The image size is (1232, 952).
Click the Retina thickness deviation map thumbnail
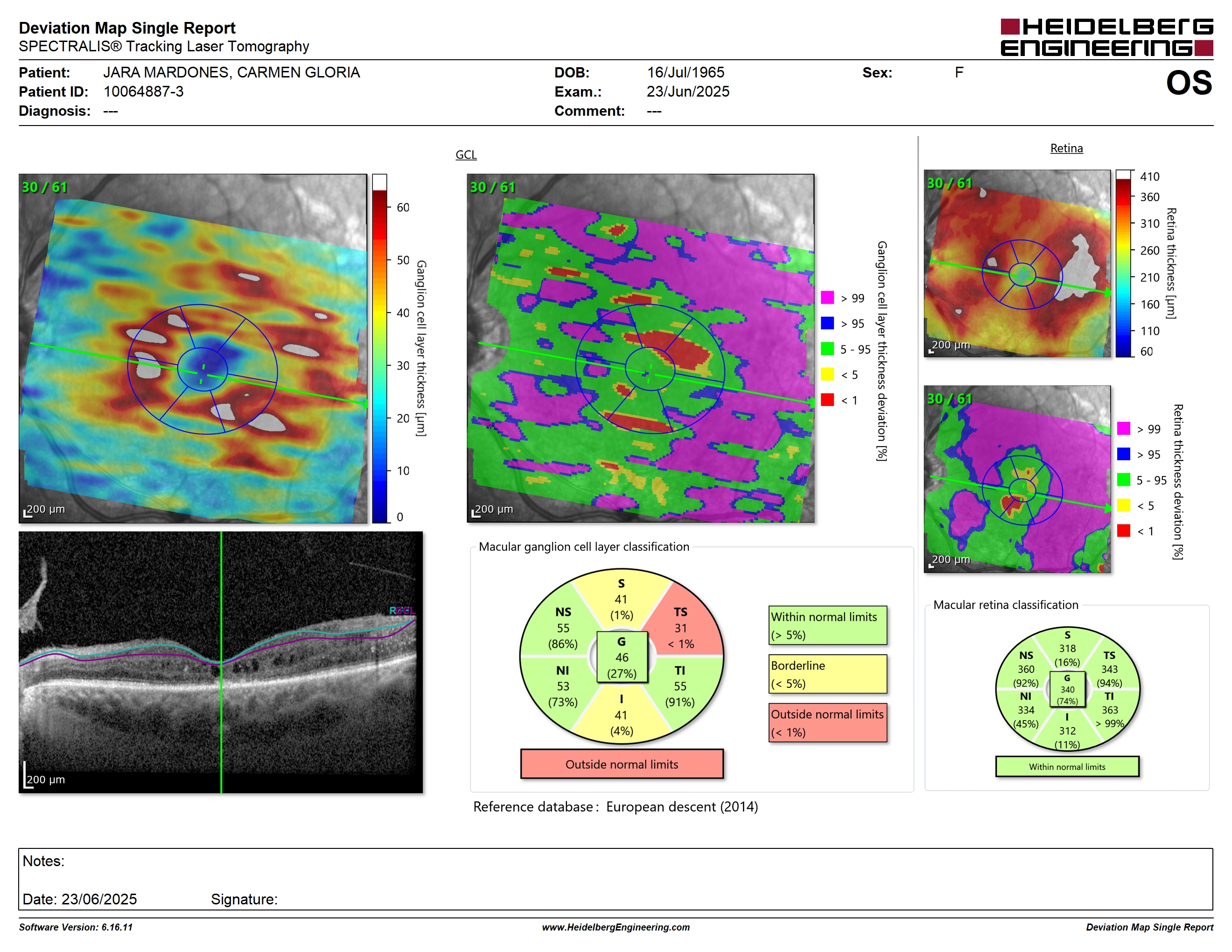pyautogui.click(x=1017, y=479)
